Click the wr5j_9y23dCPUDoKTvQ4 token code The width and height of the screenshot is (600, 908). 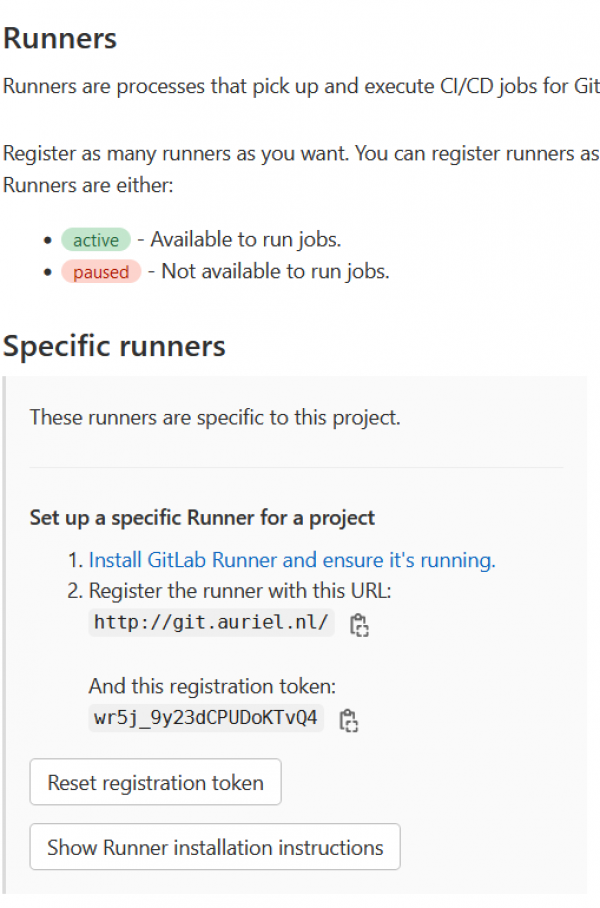[x=205, y=718]
